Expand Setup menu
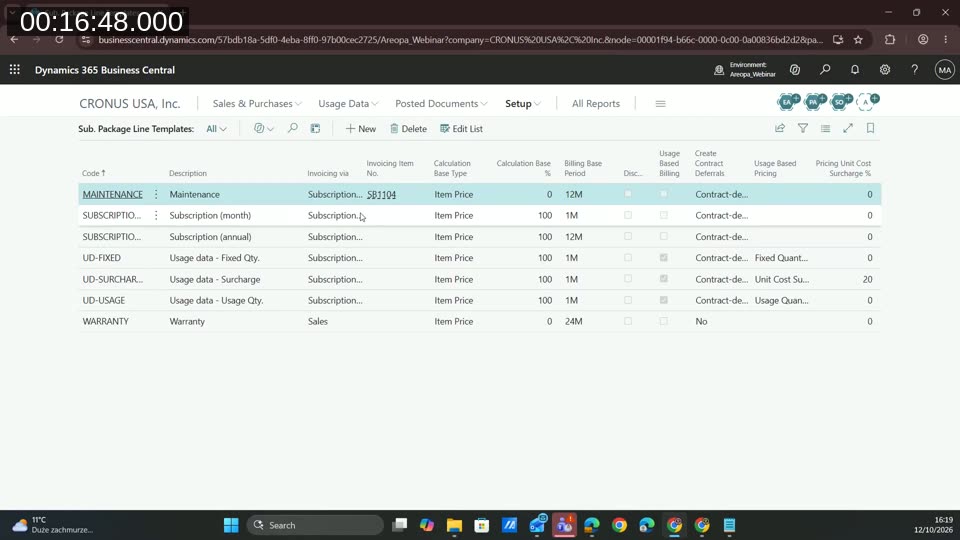 coord(522,103)
